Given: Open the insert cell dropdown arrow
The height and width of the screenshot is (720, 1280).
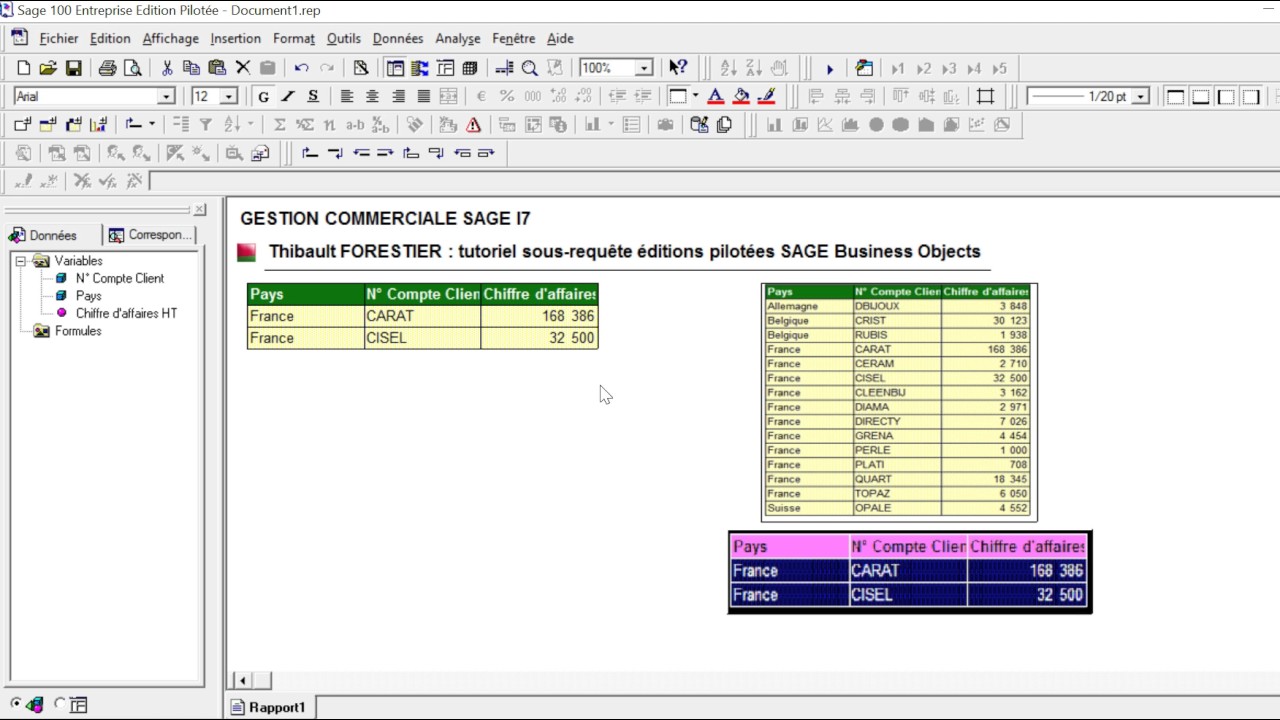Looking at the screenshot, I should 151,125.
